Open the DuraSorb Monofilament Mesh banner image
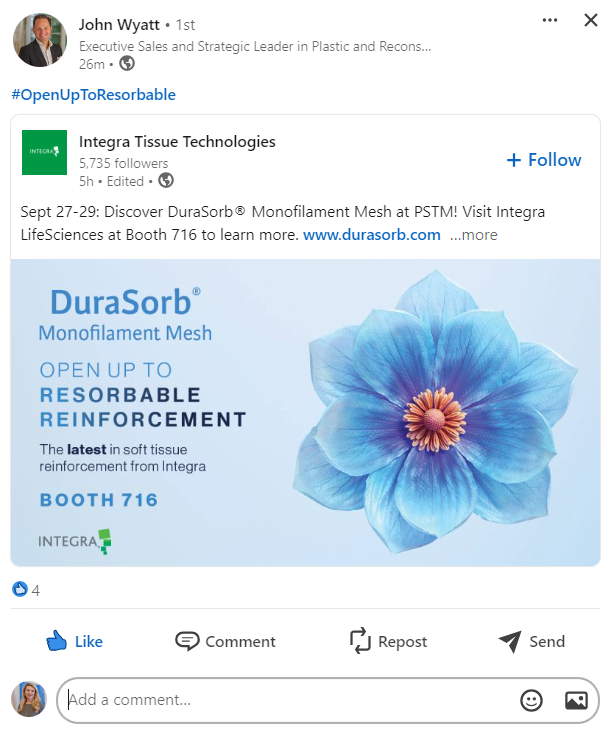Screen dimensions: 610x750 pyautogui.click(x=305, y=412)
